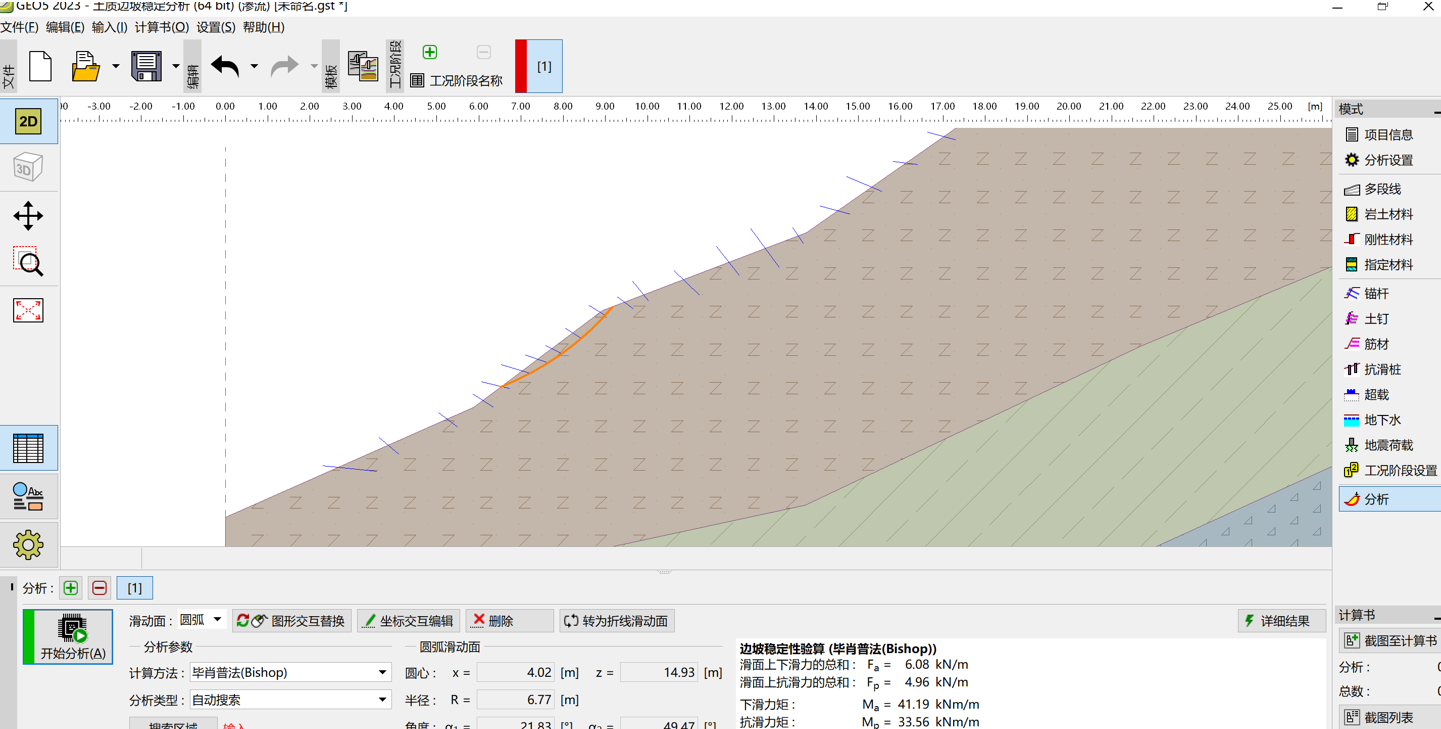Select 土钉 mode
The image size is (1441, 729).
pos(1389,319)
